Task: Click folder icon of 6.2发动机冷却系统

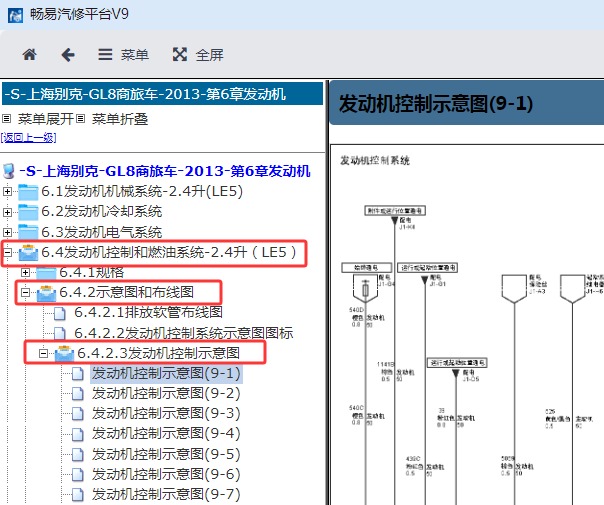Action: pos(28,212)
